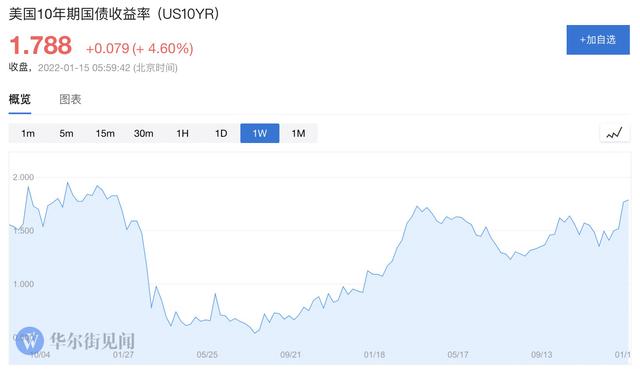Viewport: 640px width, 372px height.
Task: Click the 华尔街见闻 watermark logo
Action: click(x=75, y=341)
